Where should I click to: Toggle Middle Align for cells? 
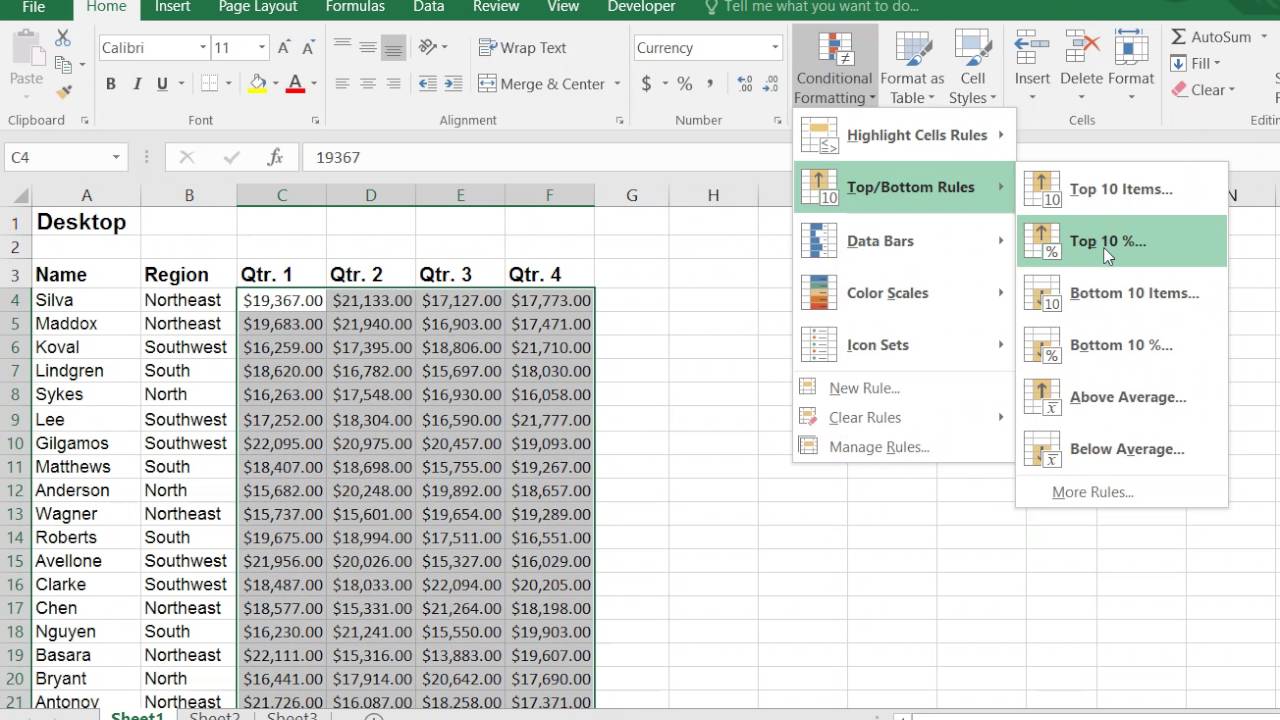(367, 47)
